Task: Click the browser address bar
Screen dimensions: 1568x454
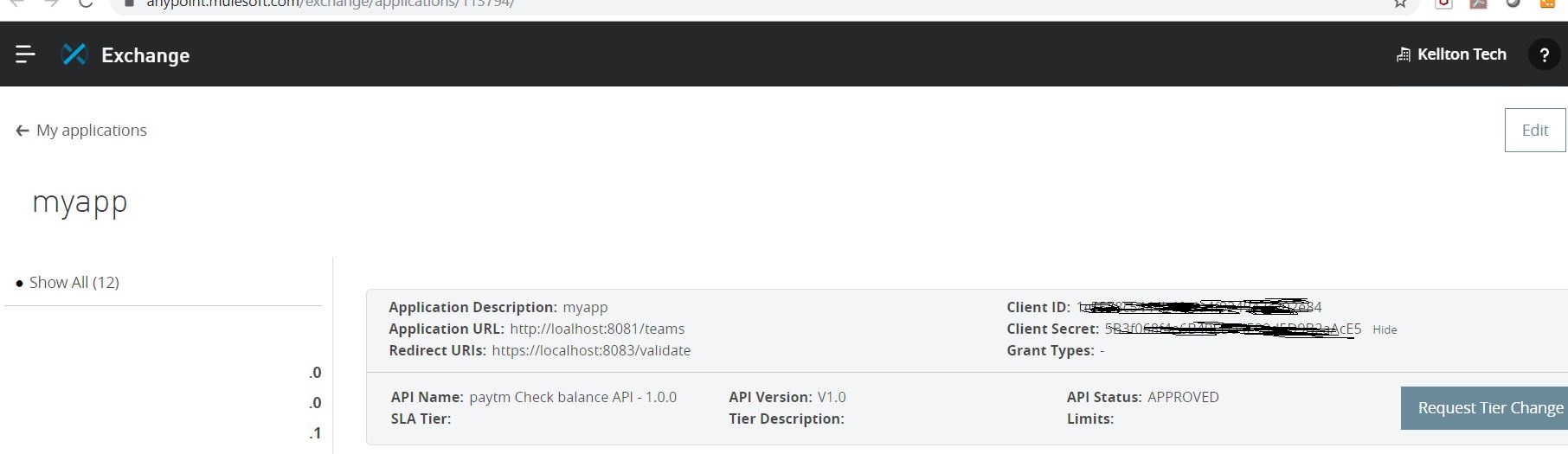Action: click(692, 3)
